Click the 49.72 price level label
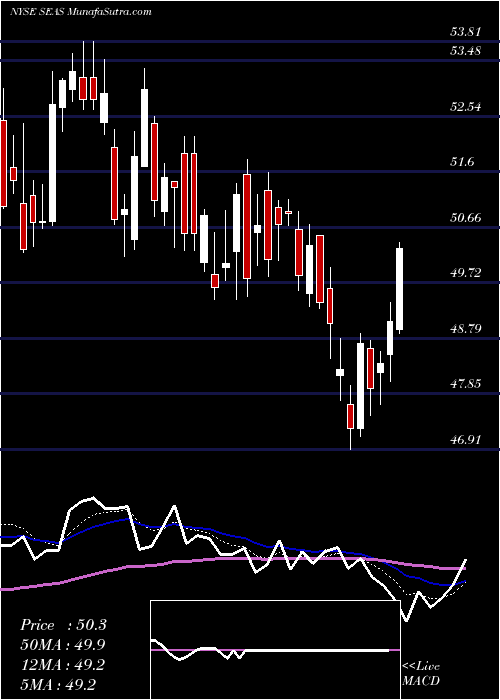Screen dimensions: 500x700 (x=465, y=273)
